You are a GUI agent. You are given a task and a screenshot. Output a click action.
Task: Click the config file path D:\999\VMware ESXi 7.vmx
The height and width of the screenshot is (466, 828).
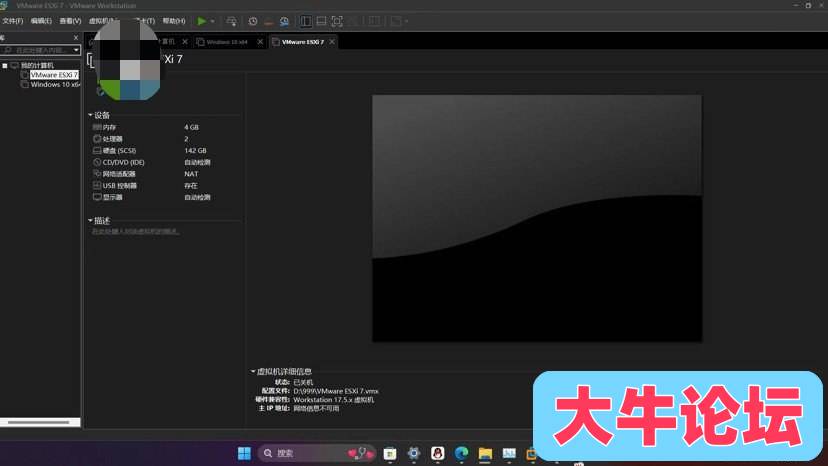pos(336,392)
